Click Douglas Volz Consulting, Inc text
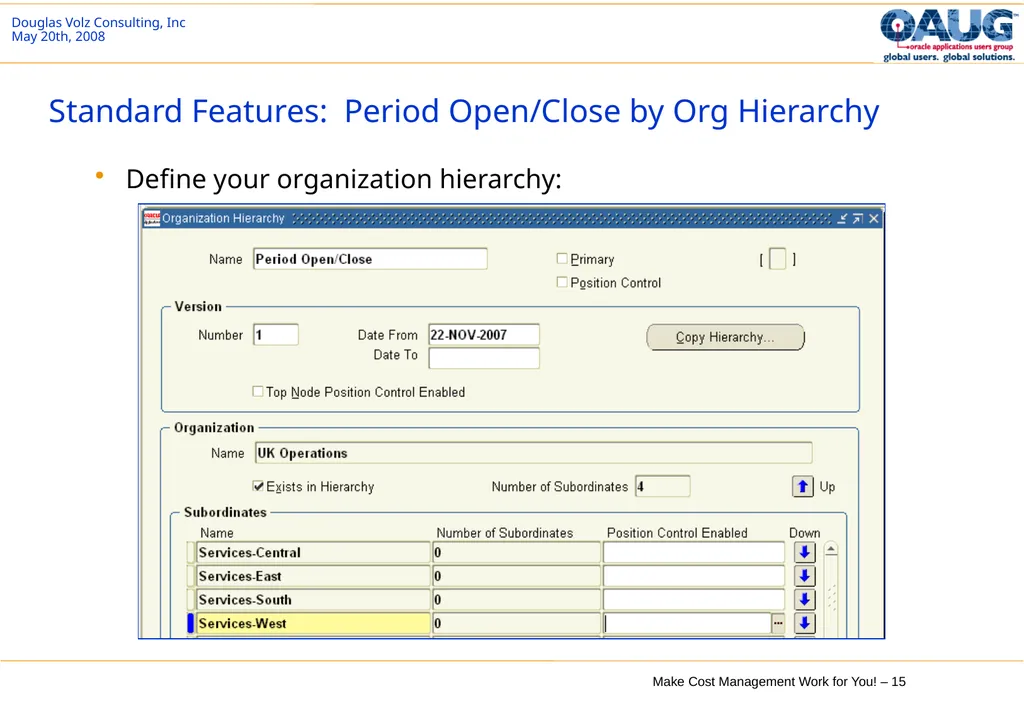 coord(99,22)
